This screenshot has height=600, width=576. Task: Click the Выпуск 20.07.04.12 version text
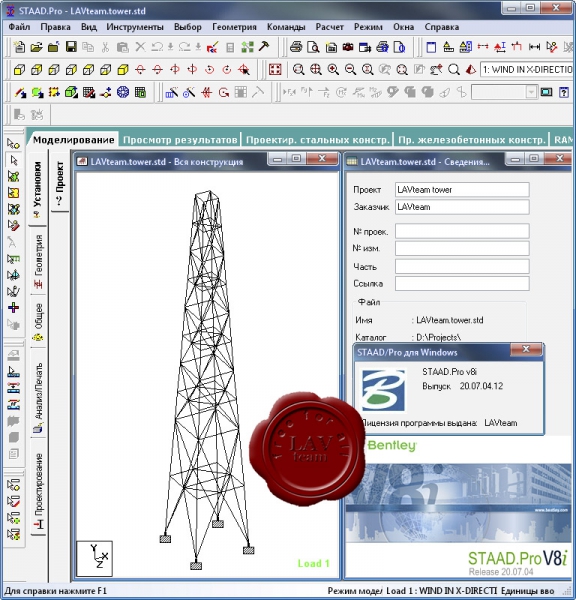(462, 386)
